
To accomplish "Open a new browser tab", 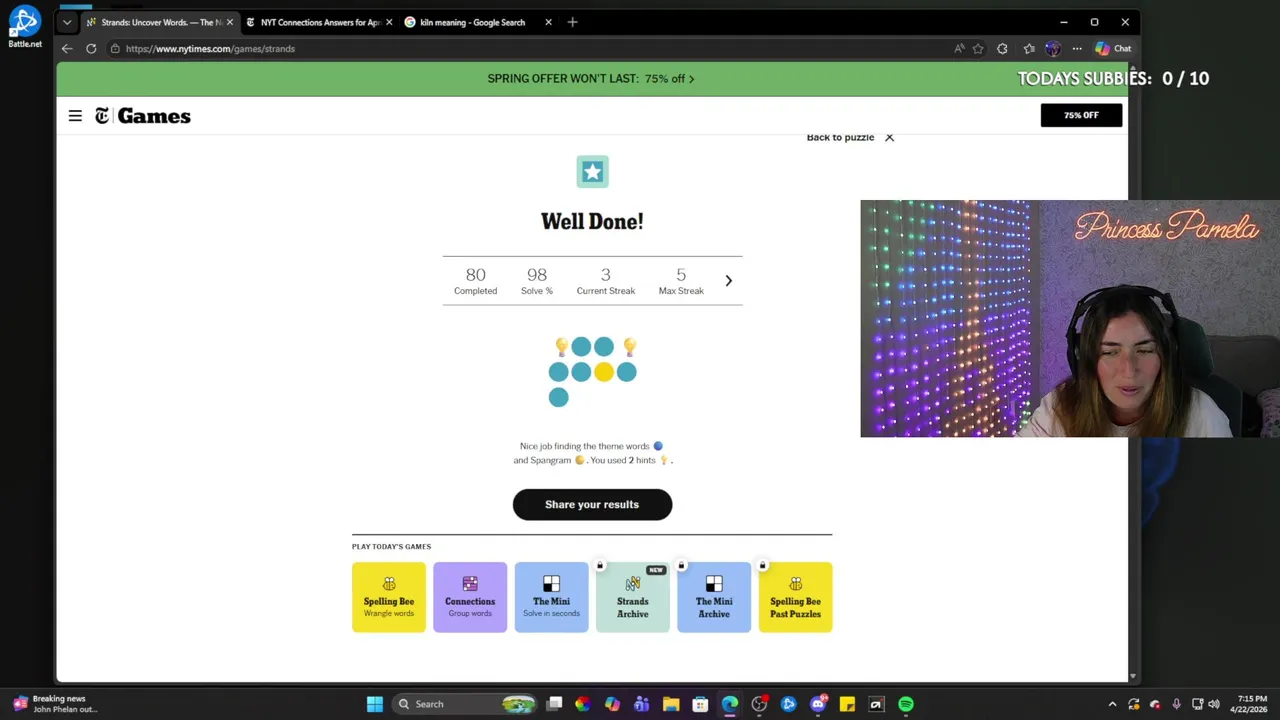I will pos(572,22).
